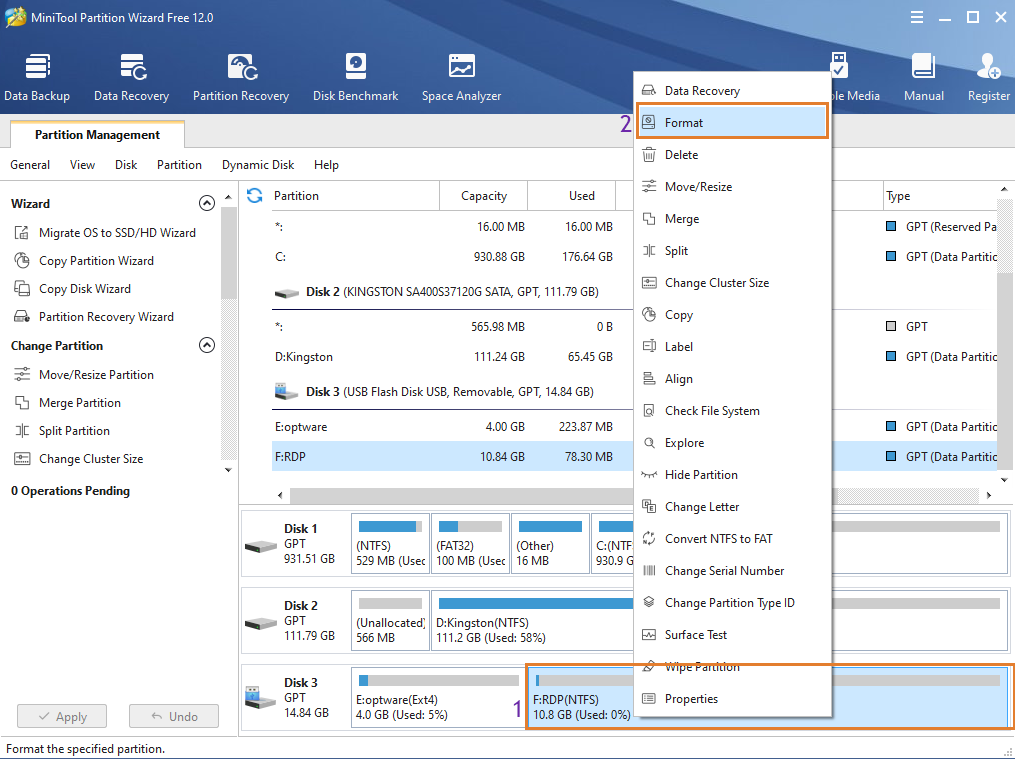Select Wipe Partition from the context menu
This screenshot has height=759, width=1015.
tap(702, 667)
